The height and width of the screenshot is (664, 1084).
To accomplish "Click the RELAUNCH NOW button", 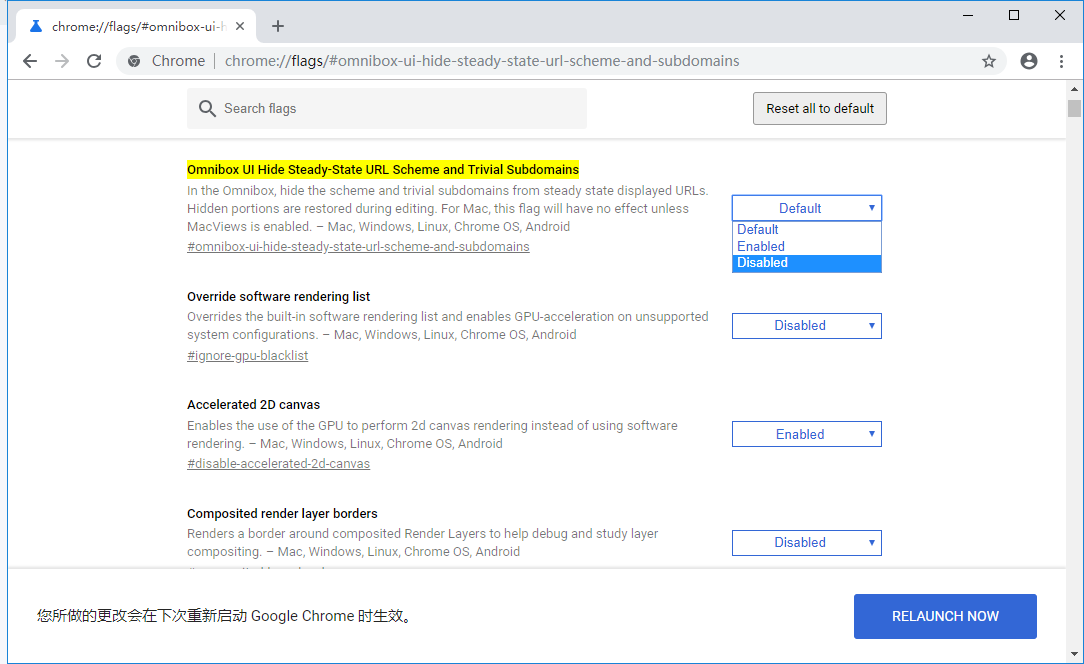I will tap(945, 616).
